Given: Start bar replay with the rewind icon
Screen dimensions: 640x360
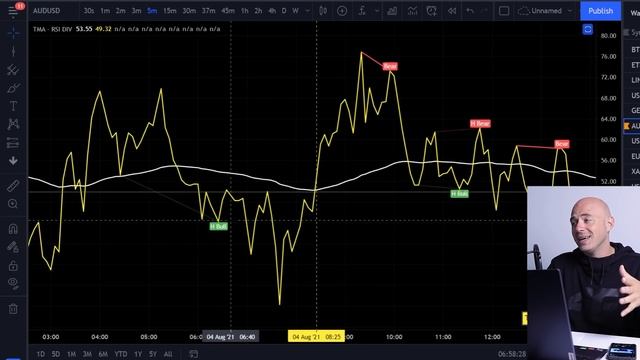Looking at the screenshot, I should coord(452,11).
